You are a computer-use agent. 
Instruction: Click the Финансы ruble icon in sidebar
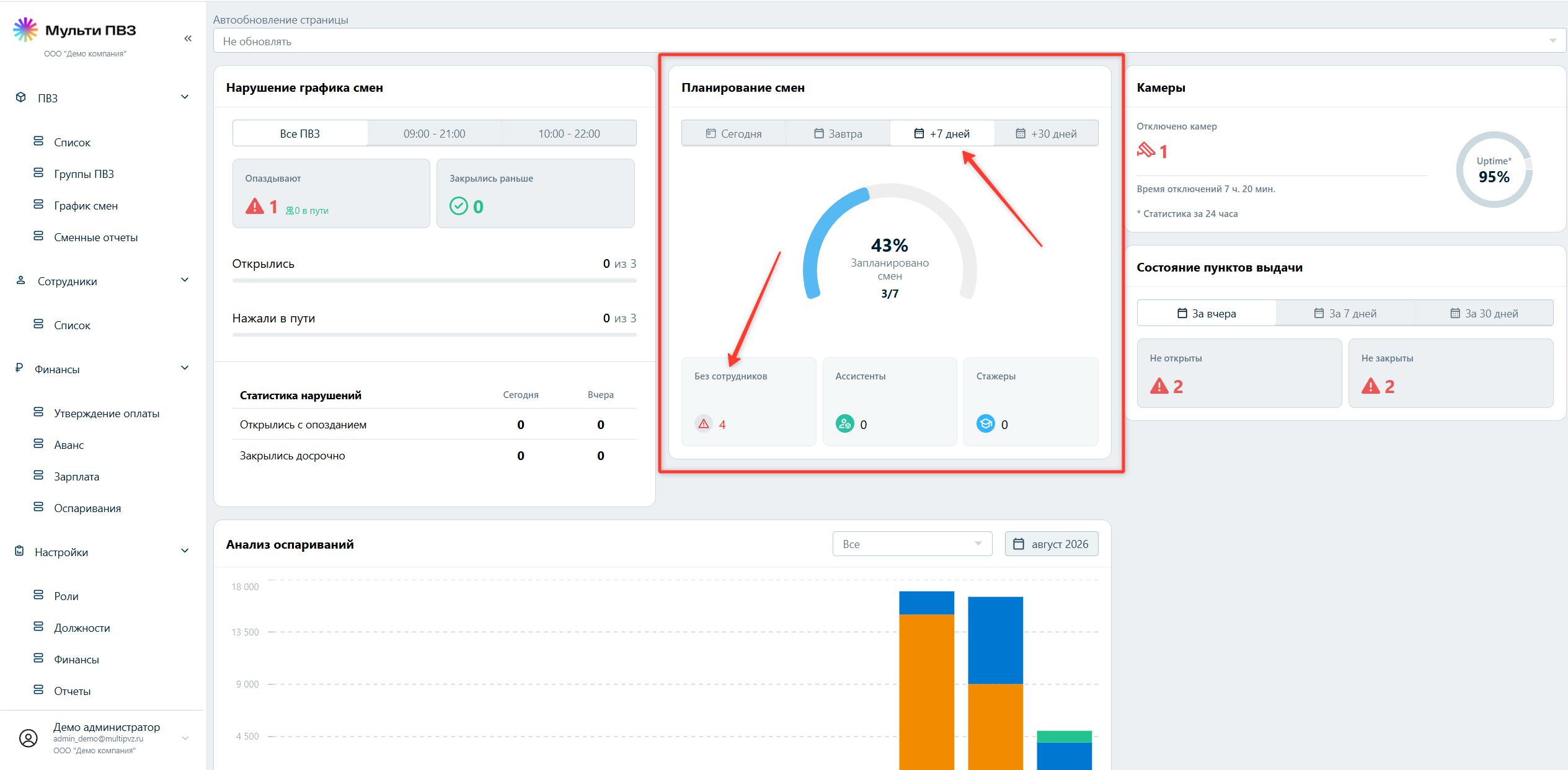tap(19, 368)
